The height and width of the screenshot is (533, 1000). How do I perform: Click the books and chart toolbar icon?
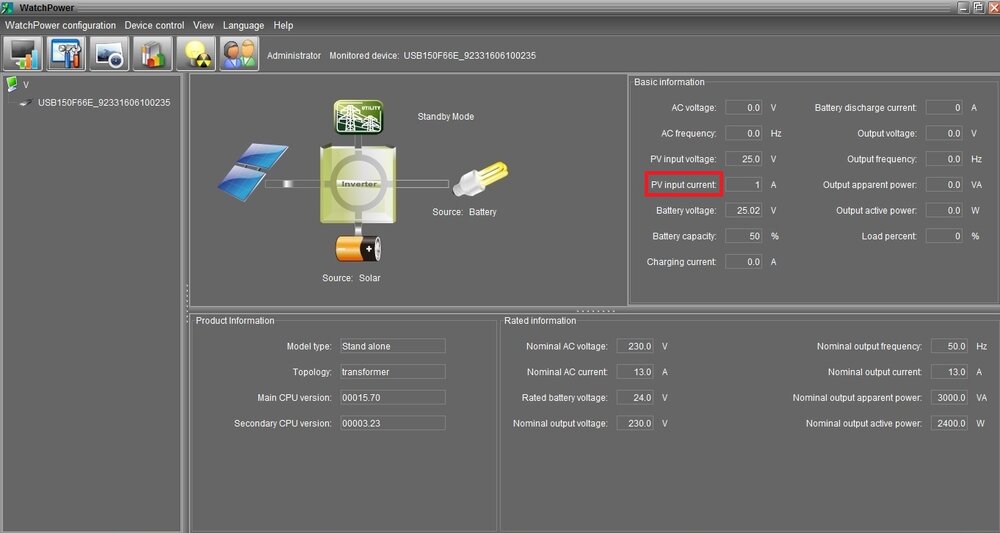pyautogui.click(x=153, y=54)
